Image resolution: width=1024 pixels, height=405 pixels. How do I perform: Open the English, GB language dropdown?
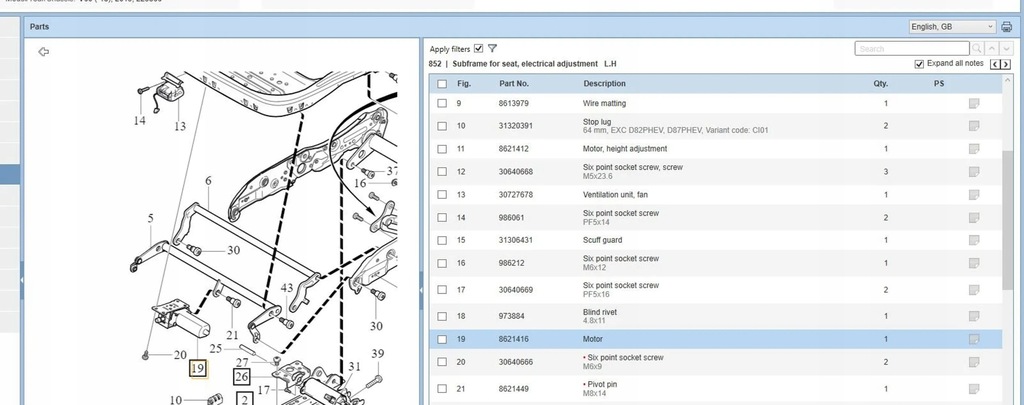coord(951,27)
